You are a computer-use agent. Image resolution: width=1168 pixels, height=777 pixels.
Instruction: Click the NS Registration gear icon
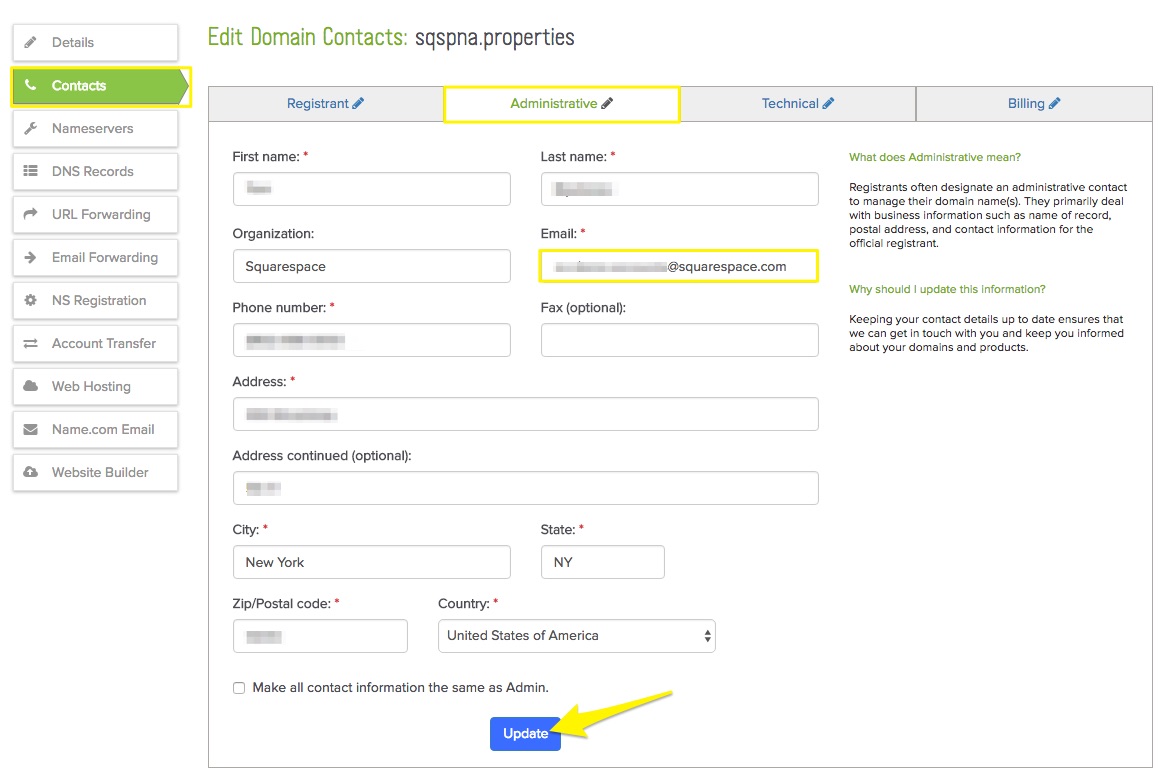(x=31, y=301)
